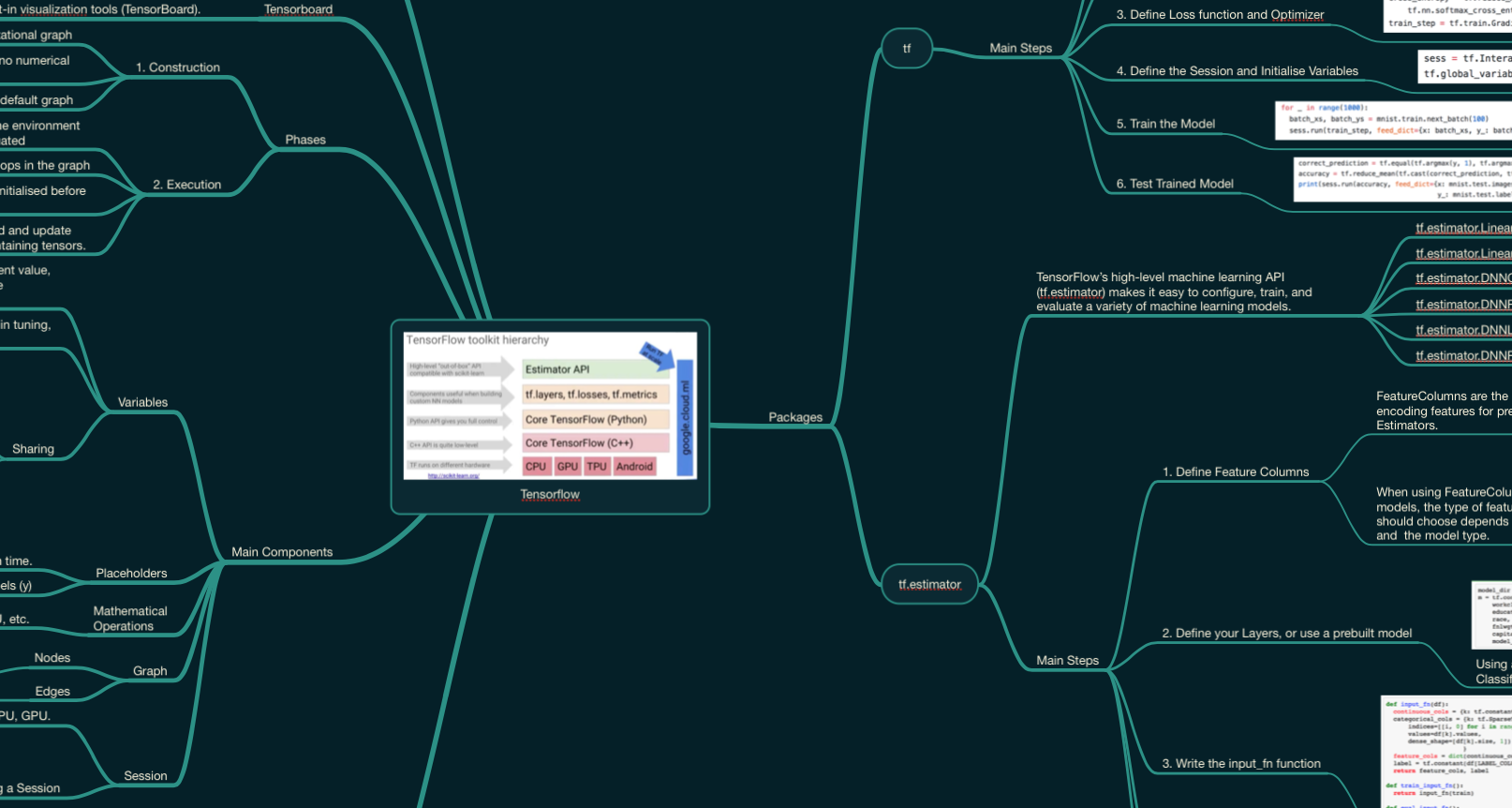Select the '2. Execution' node
Image resolution: width=1512 pixels, height=808 pixels.
click(187, 186)
